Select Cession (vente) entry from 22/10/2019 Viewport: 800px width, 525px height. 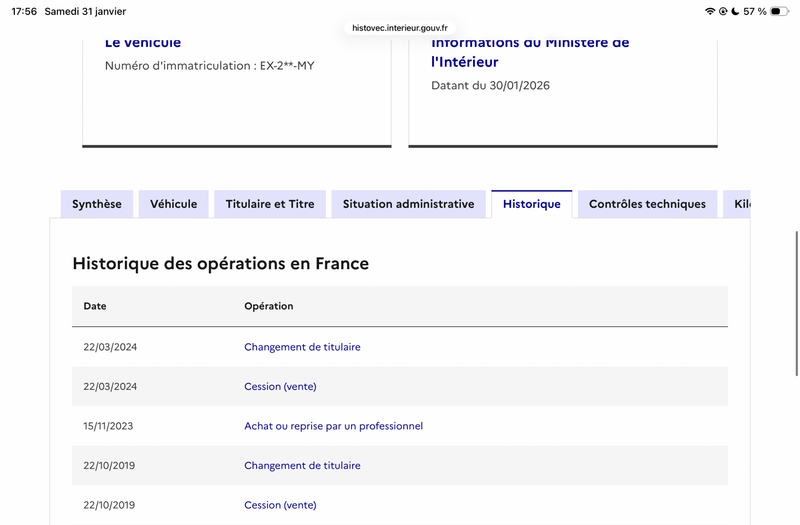click(280, 505)
